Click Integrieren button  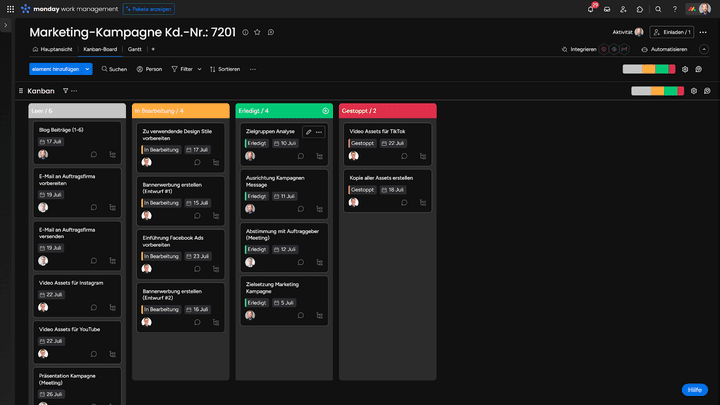click(579, 49)
